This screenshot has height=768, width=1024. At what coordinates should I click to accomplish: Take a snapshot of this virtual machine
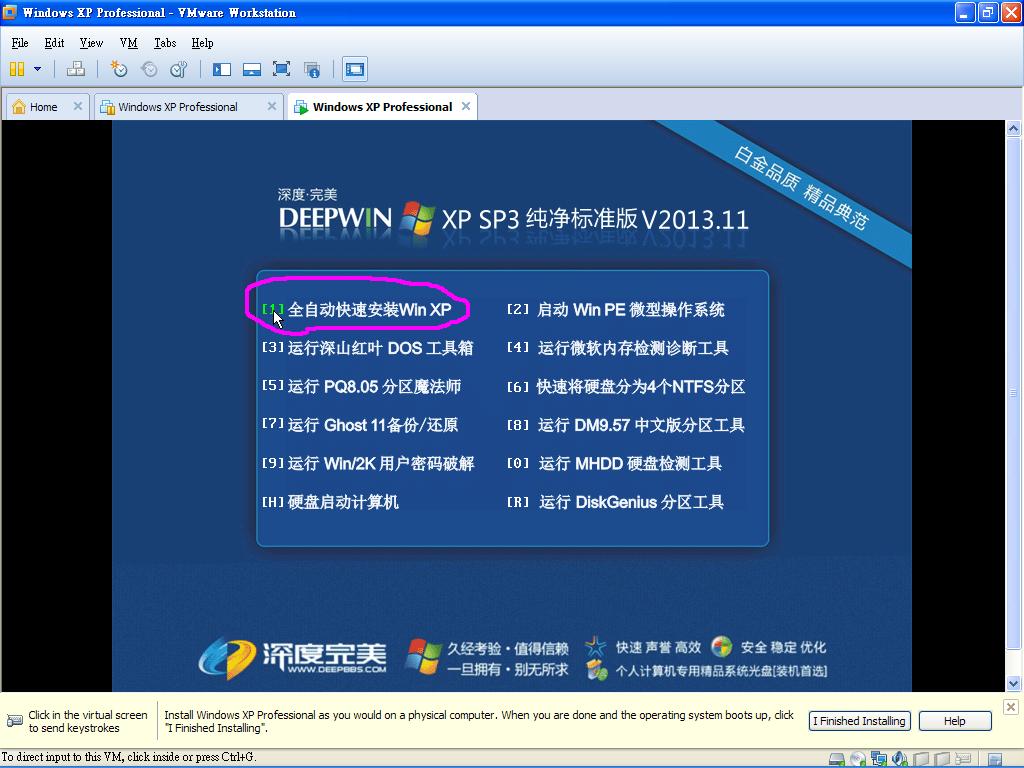point(119,69)
